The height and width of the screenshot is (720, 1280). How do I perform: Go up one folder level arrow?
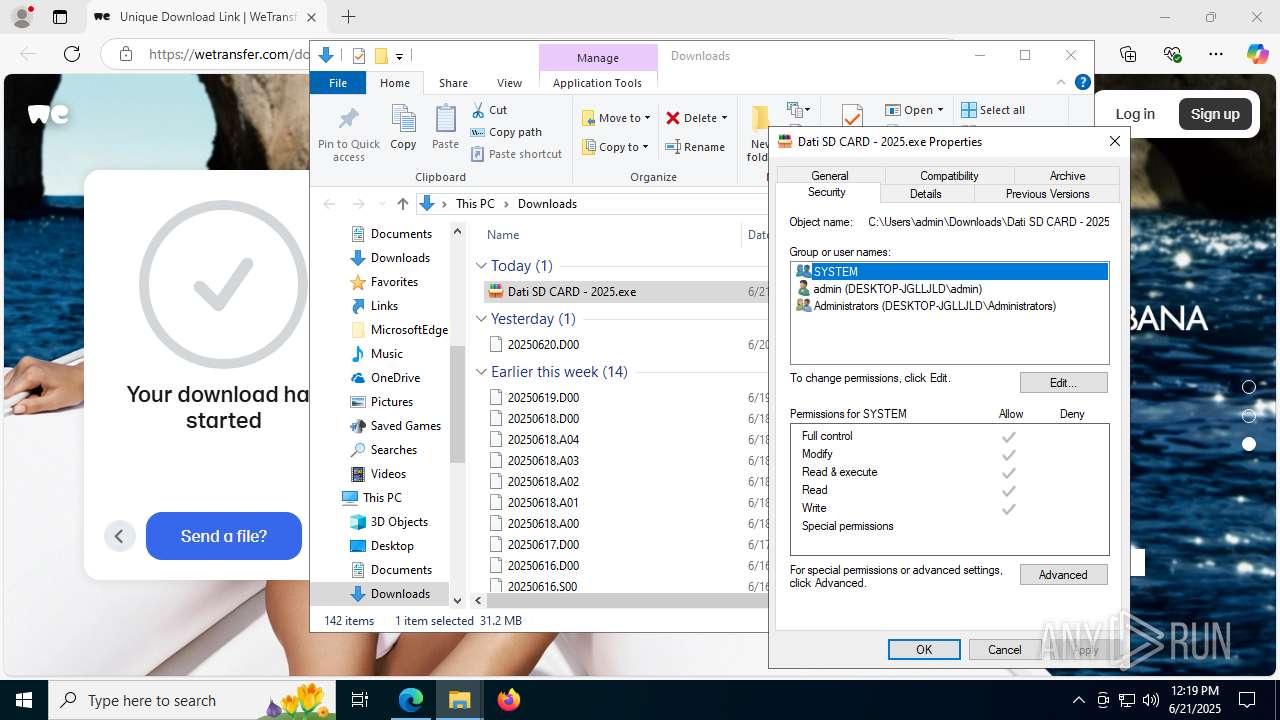point(403,203)
